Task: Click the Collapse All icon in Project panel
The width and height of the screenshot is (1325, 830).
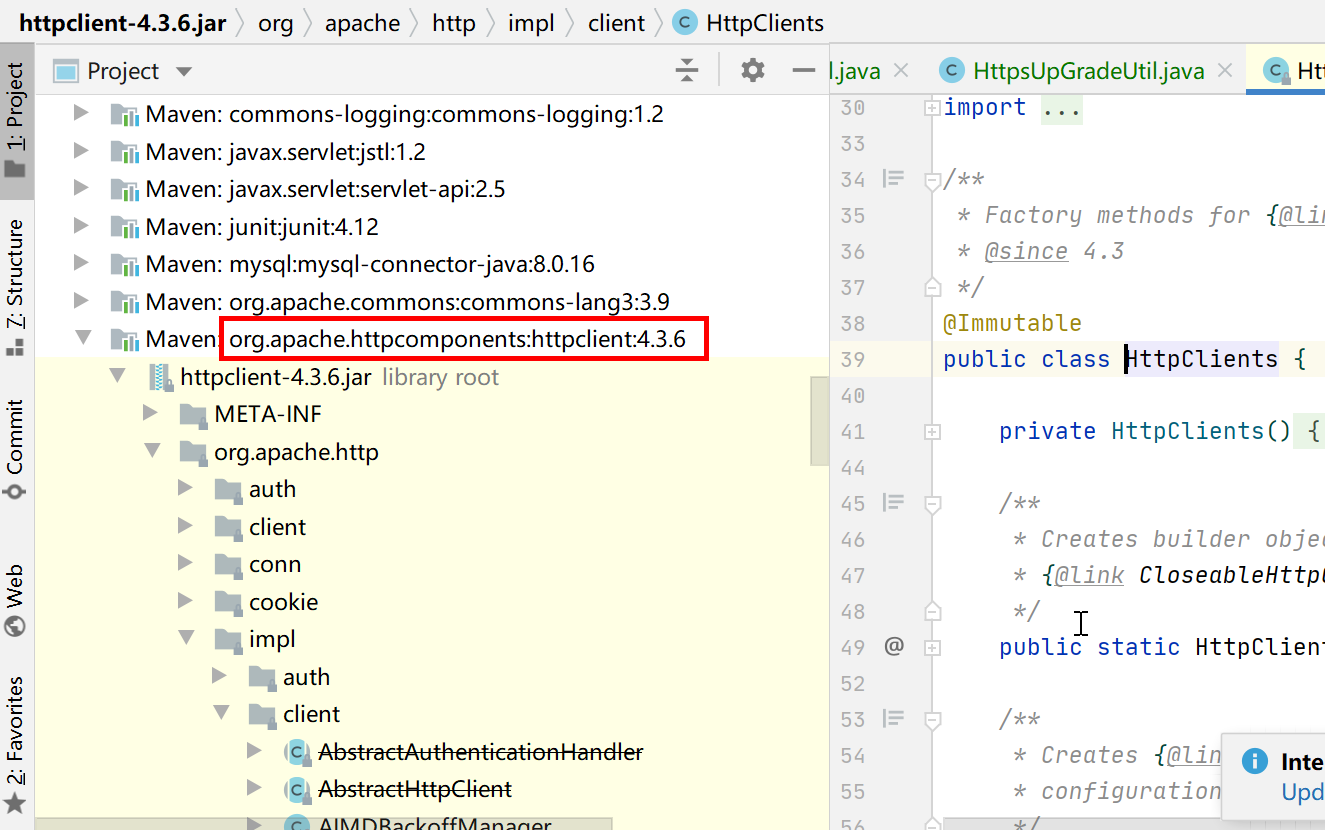Action: point(686,70)
